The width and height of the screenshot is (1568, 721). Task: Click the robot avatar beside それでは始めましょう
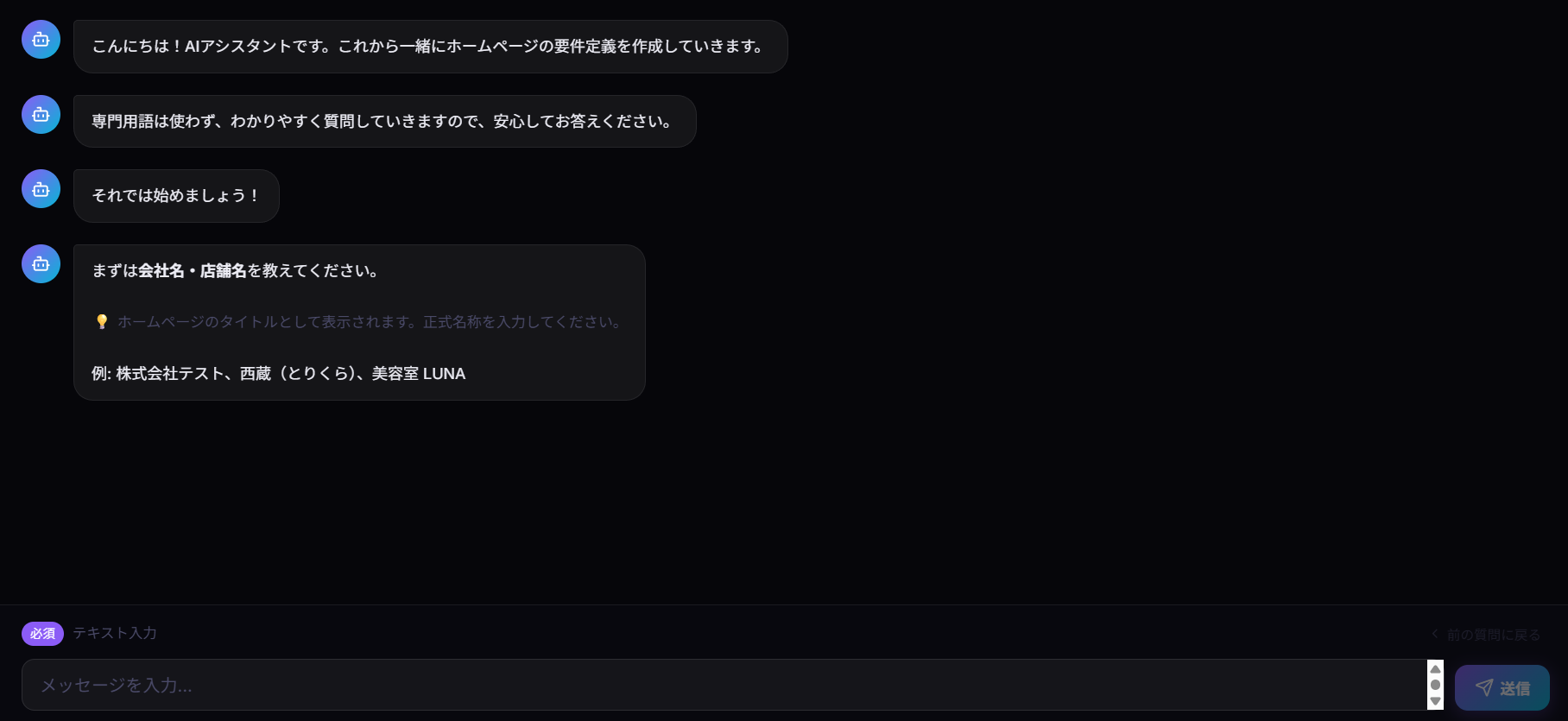tap(40, 188)
